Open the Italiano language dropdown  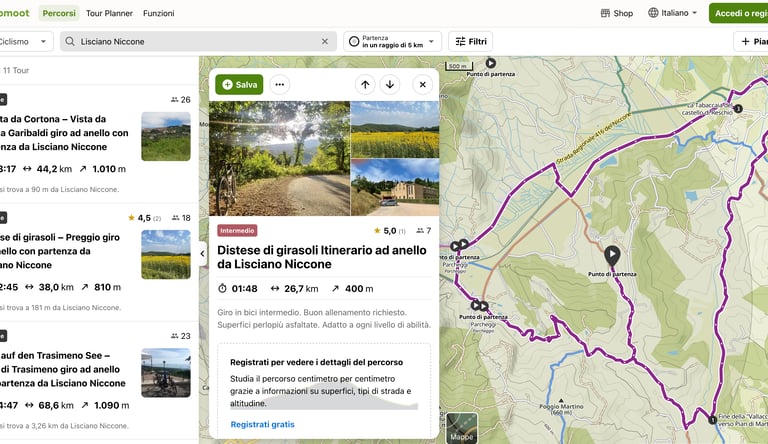[x=672, y=13]
